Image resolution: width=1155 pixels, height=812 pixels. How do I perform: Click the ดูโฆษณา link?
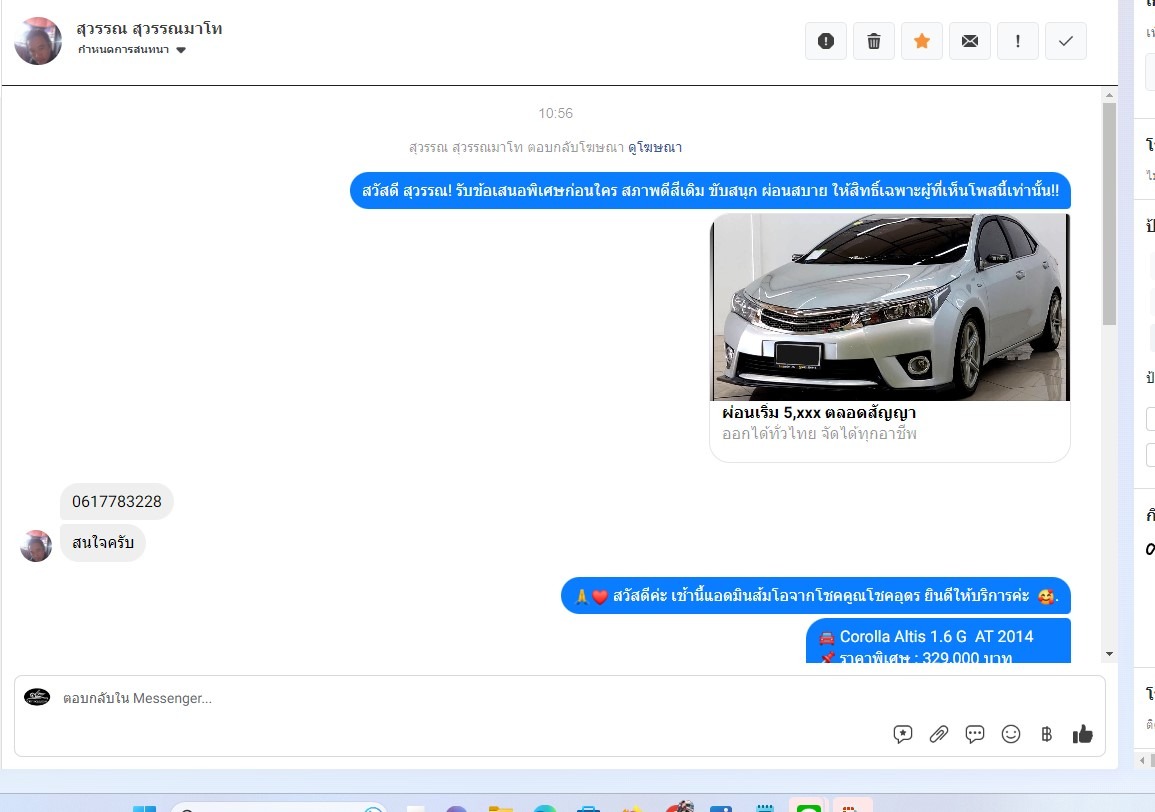(655, 147)
